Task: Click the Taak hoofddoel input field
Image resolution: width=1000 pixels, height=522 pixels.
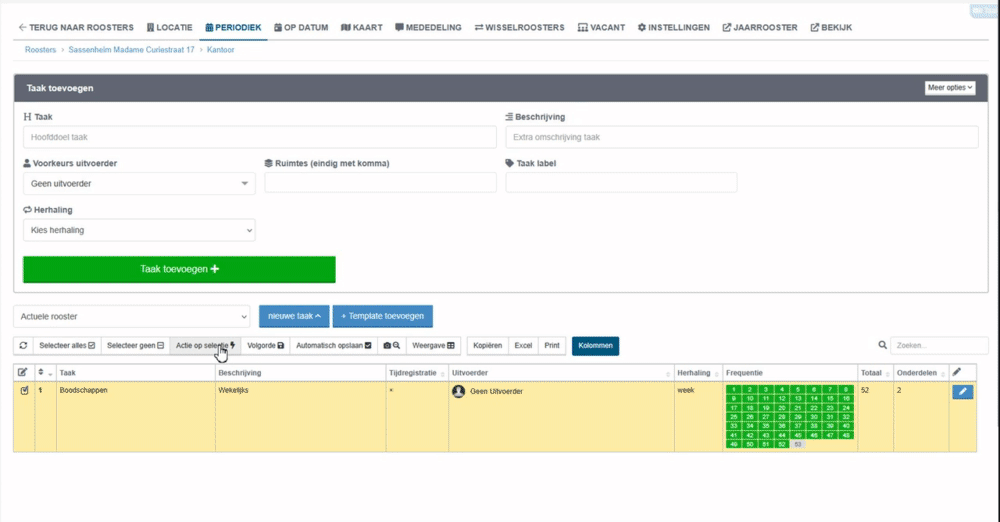Action: pos(258,137)
